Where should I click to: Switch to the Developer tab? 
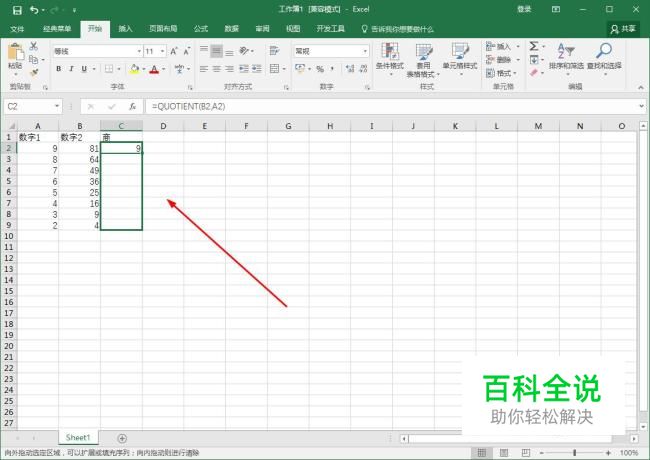[330, 29]
